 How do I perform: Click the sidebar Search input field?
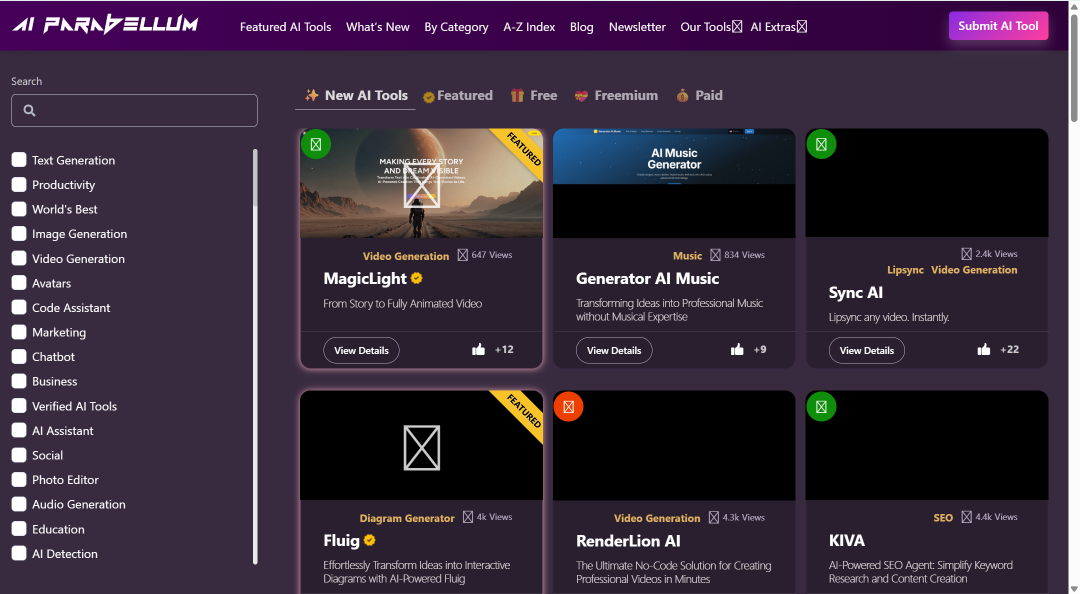134,110
